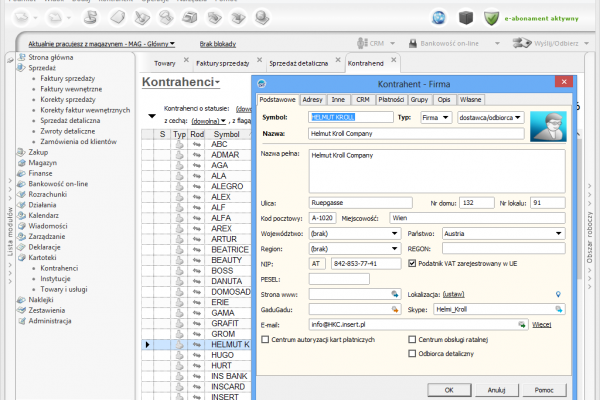Select Magazyn in the module tree
Screen dimensions: 600x400
tap(43, 161)
